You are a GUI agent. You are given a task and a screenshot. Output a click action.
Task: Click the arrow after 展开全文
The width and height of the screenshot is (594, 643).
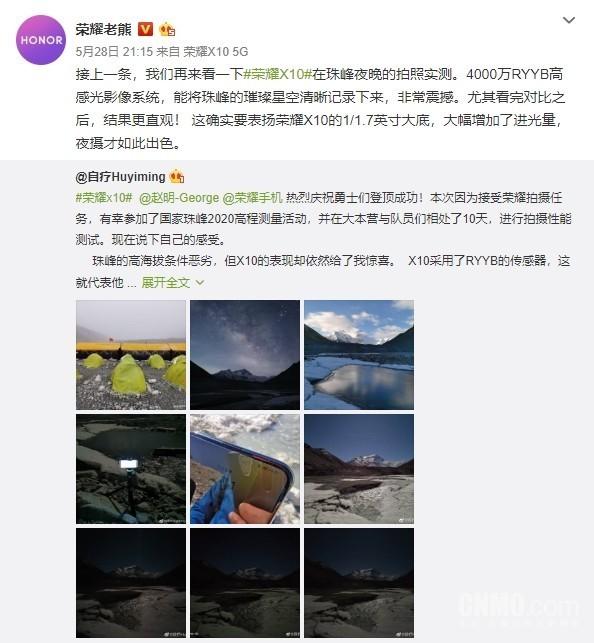[200, 282]
